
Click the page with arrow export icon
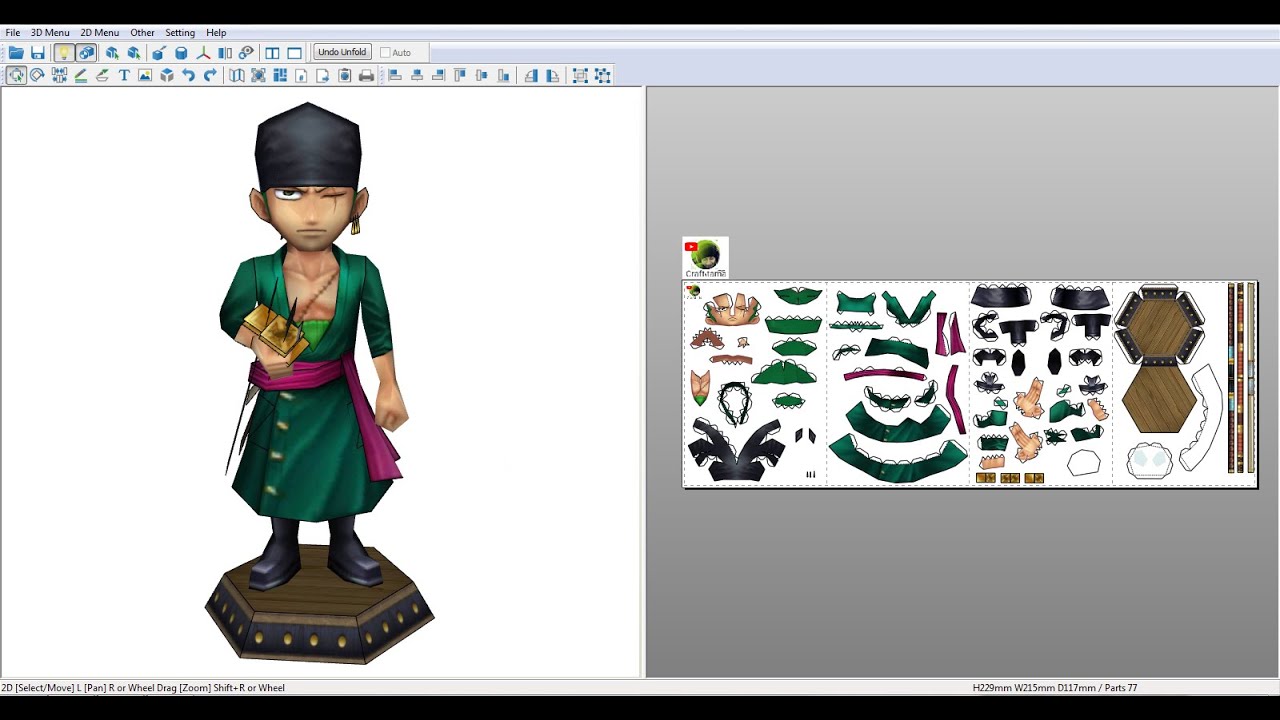click(323, 76)
